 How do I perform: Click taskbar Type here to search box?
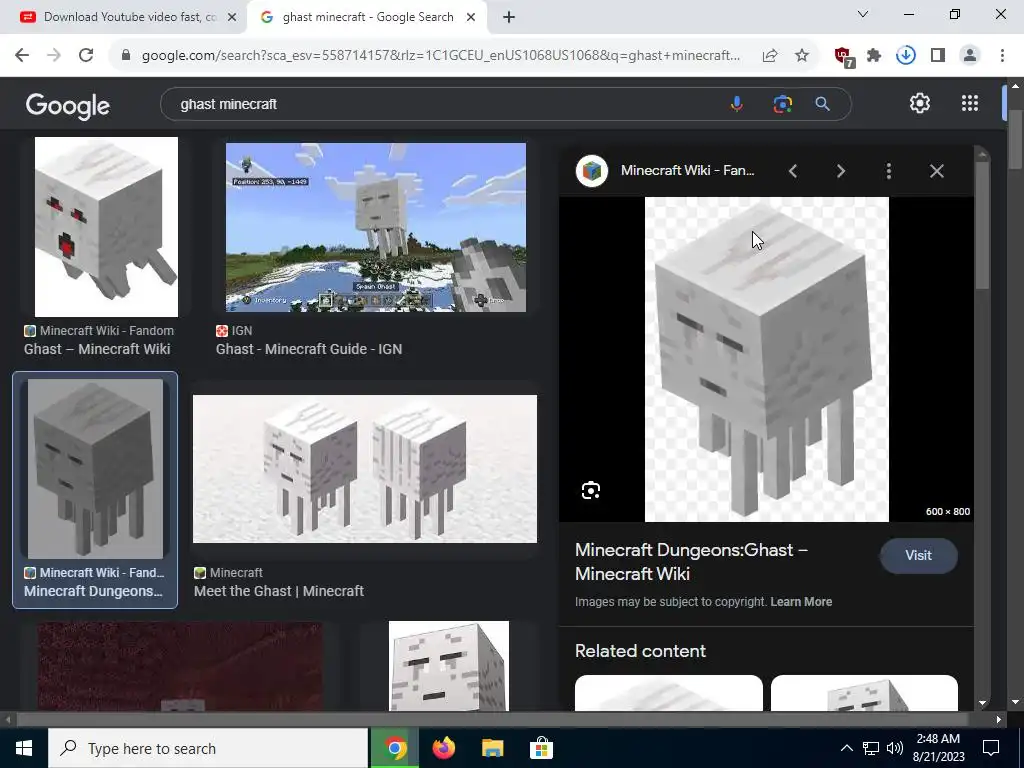pyautogui.click(x=208, y=748)
